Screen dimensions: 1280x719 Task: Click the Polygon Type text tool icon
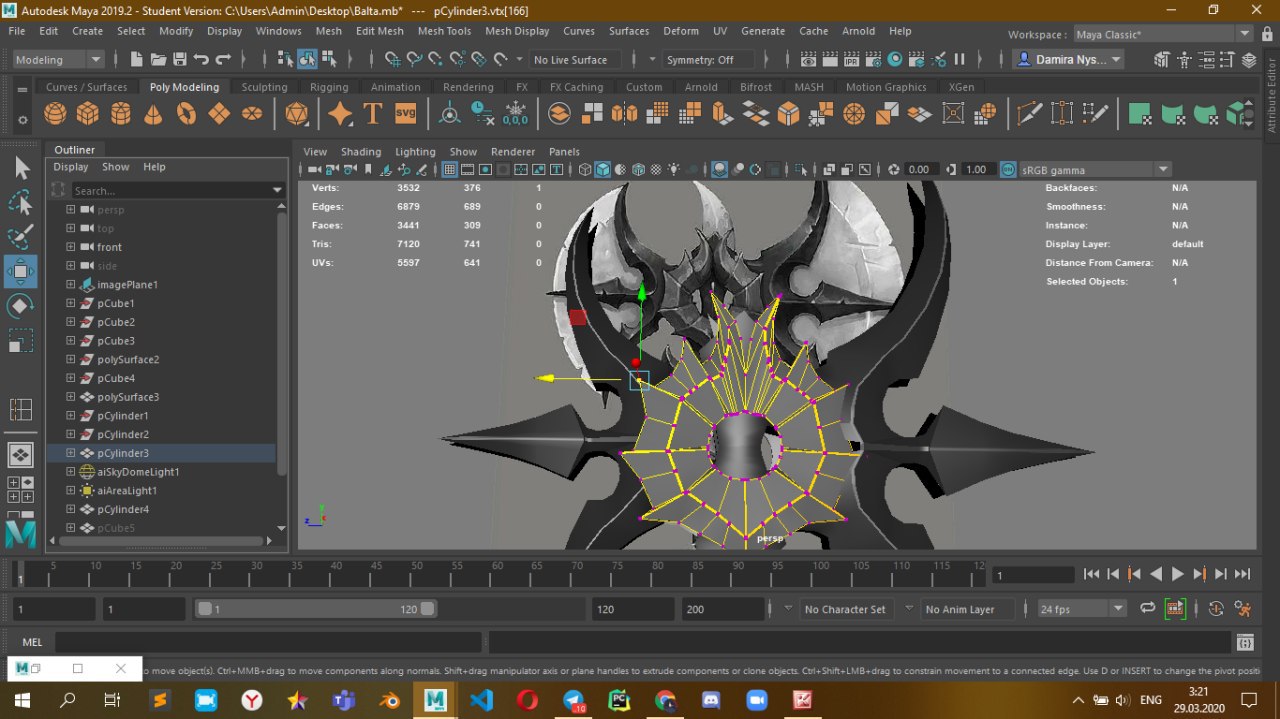pyautogui.click(x=373, y=114)
